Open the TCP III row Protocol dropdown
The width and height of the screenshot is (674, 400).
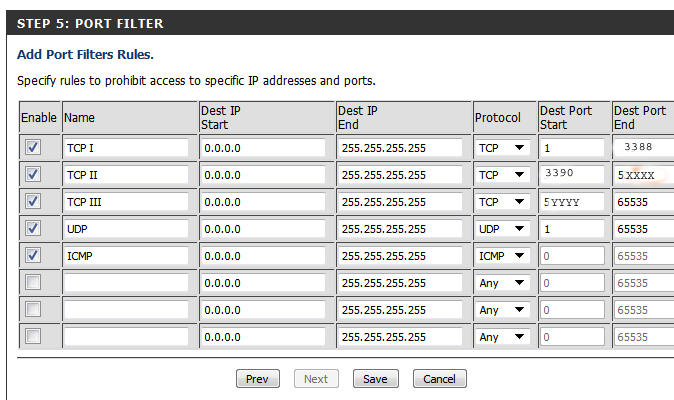[502, 202]
